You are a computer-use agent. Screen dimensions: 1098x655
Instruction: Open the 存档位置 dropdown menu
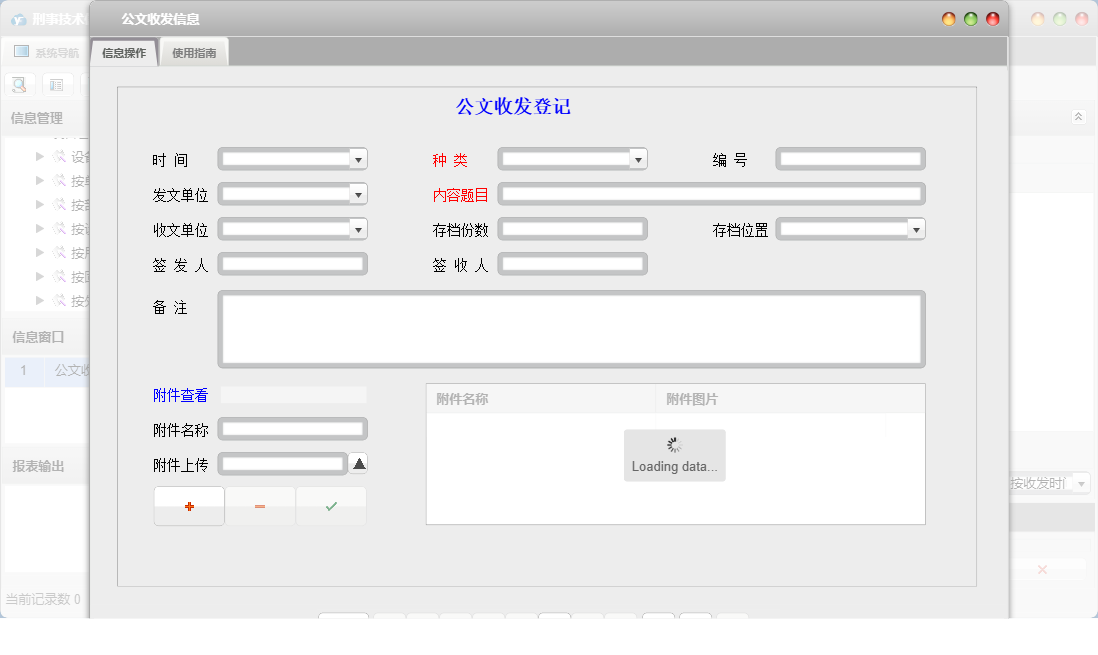click(x=915, y=229)
